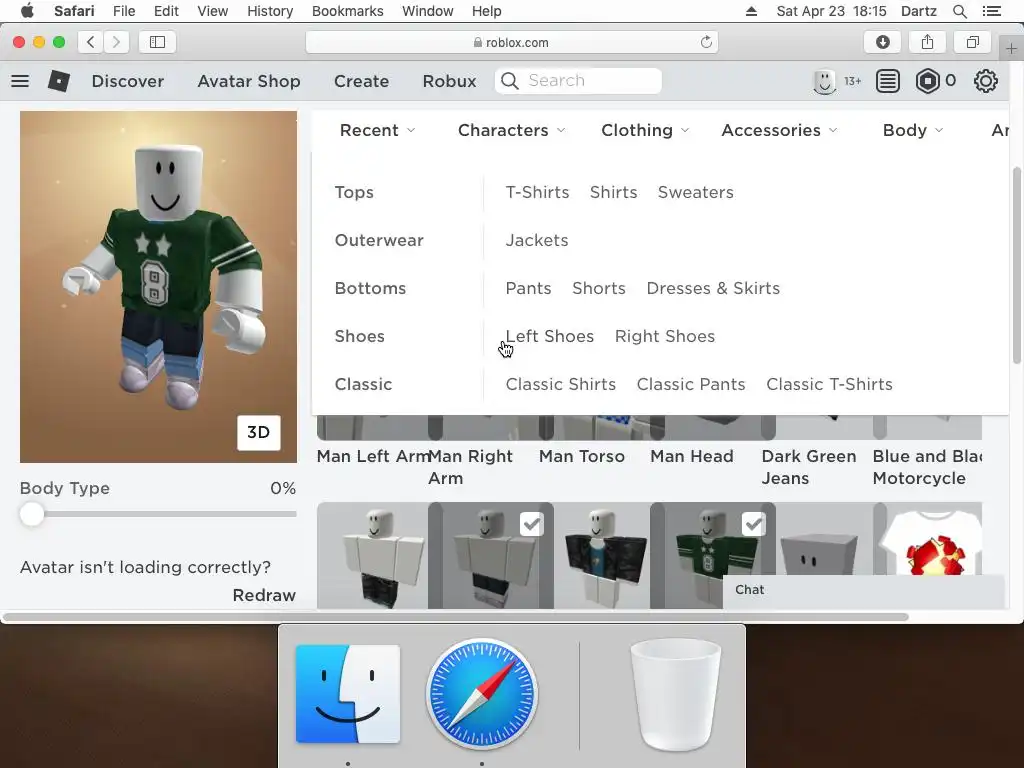The width and height of the screenshot is (1024, 768).
Task: Expand the Accessories category dropdown
Action: coord(779,131)
